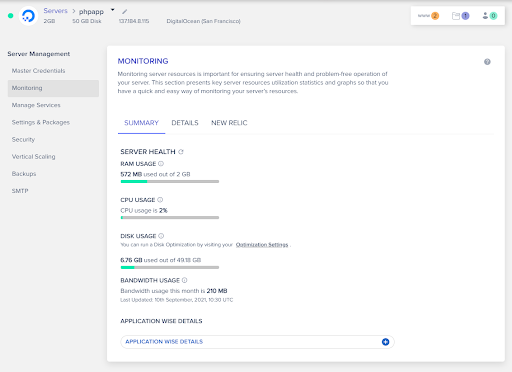This screenshot has height=372, width=512.
Task: Show CPU usage info icon
Action: (x=160, y=200)
